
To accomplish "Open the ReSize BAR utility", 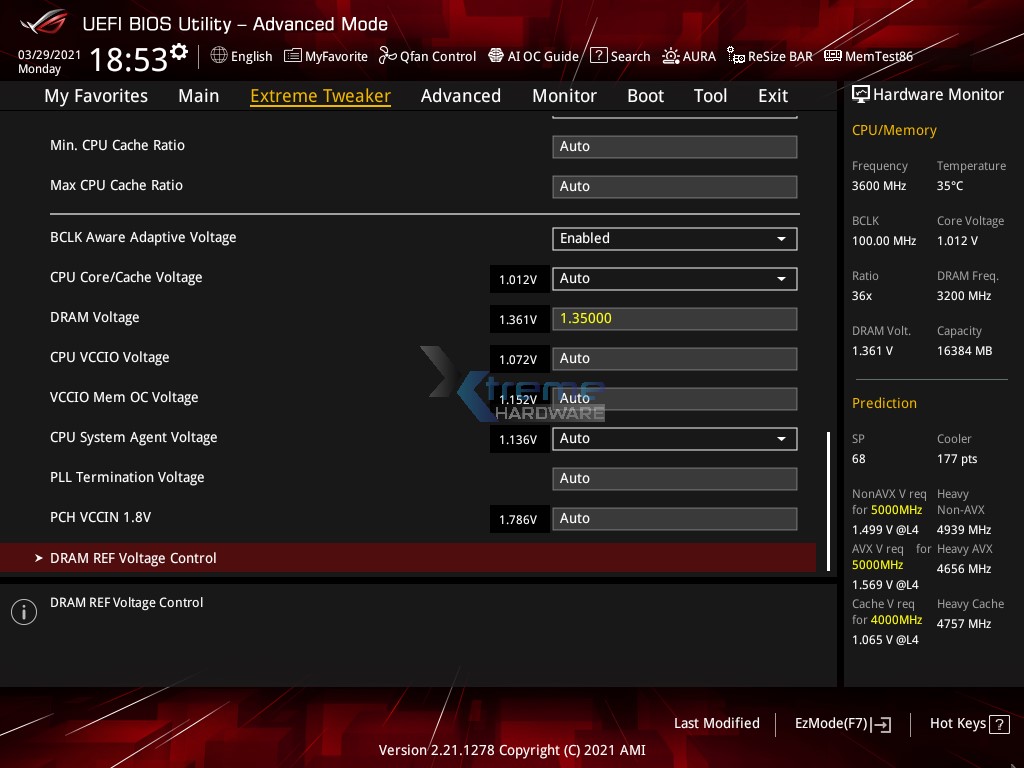I will [x=770, y=56].
